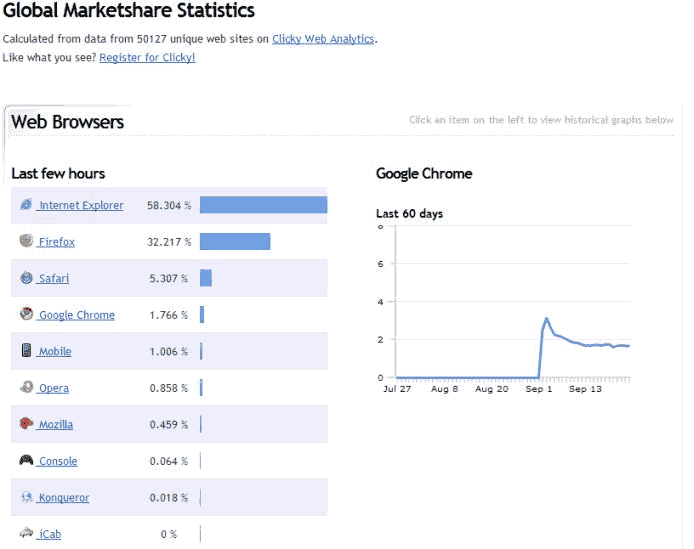This screenshot has width=694, height=549.
Task: Click the Firefox share bar
Action: point(235,242)
